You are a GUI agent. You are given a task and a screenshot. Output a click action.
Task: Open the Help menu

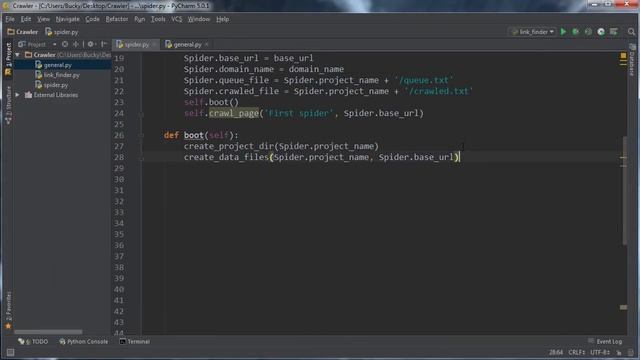[x=222, y=19]
